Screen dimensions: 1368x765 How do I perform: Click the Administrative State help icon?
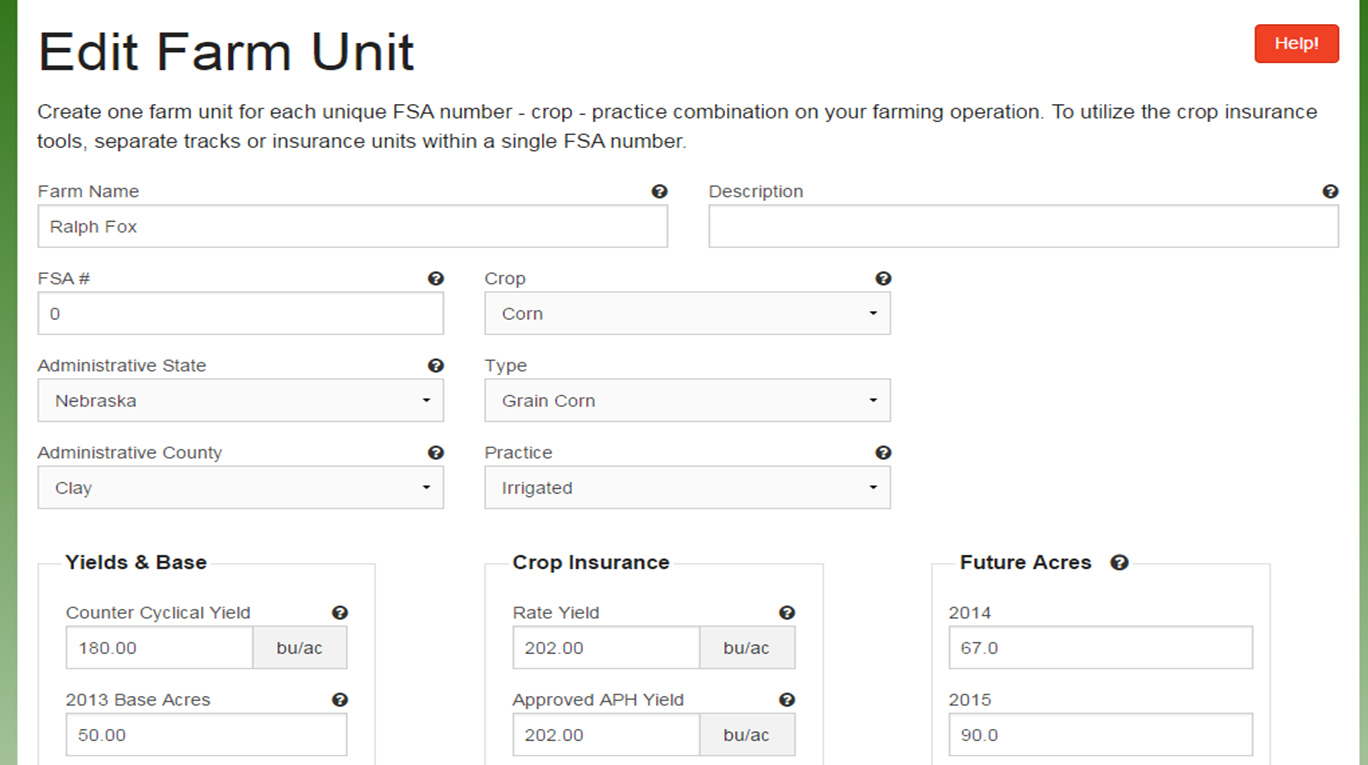[435, 366]
